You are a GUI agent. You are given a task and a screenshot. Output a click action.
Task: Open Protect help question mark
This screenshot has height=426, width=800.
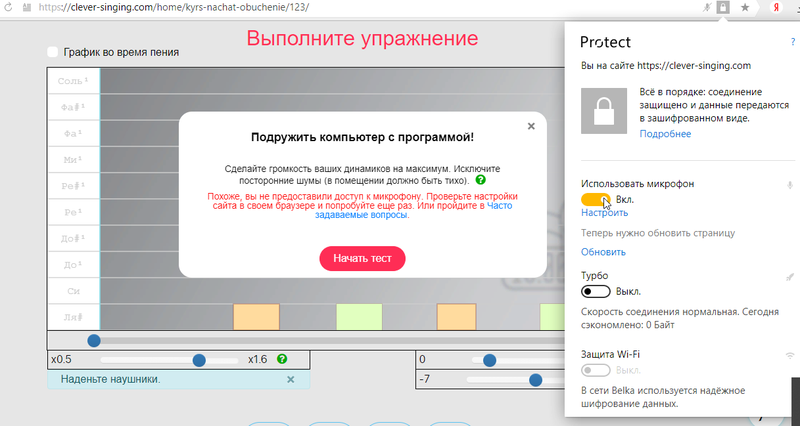click(793, 42)
